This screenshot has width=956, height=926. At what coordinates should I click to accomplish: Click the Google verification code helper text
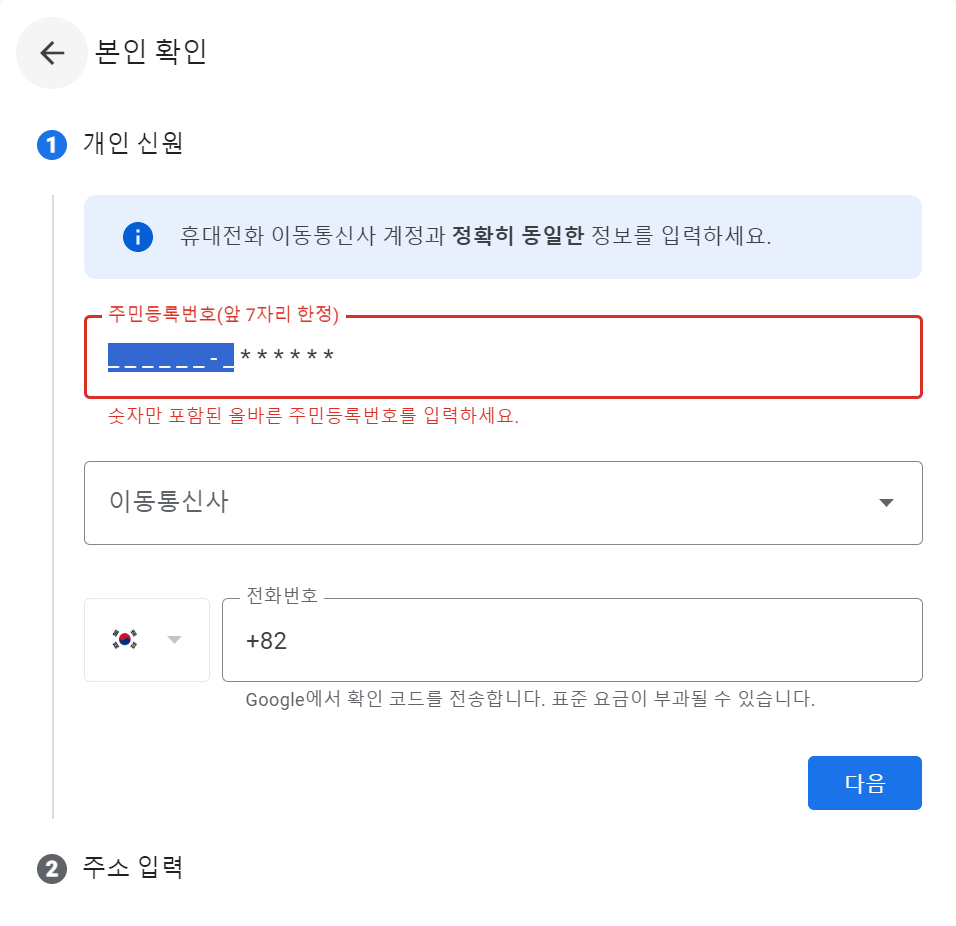click(x=530, y=699)
